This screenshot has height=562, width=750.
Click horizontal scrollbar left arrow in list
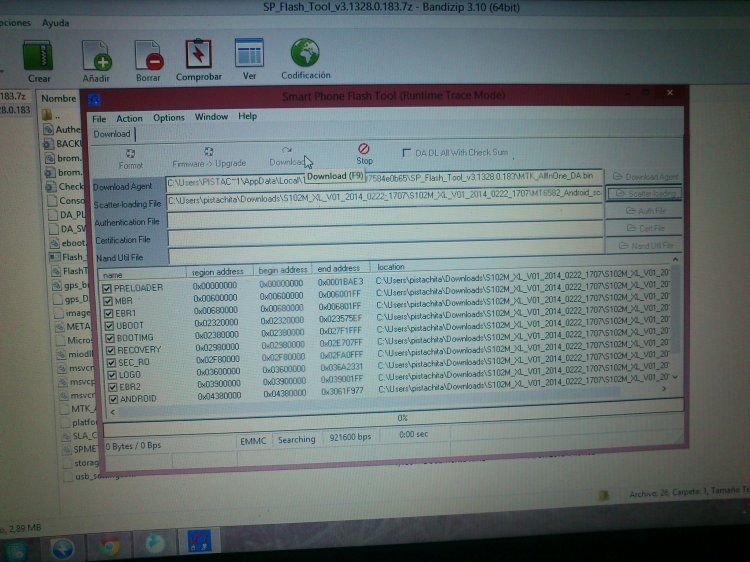(113, 412)
